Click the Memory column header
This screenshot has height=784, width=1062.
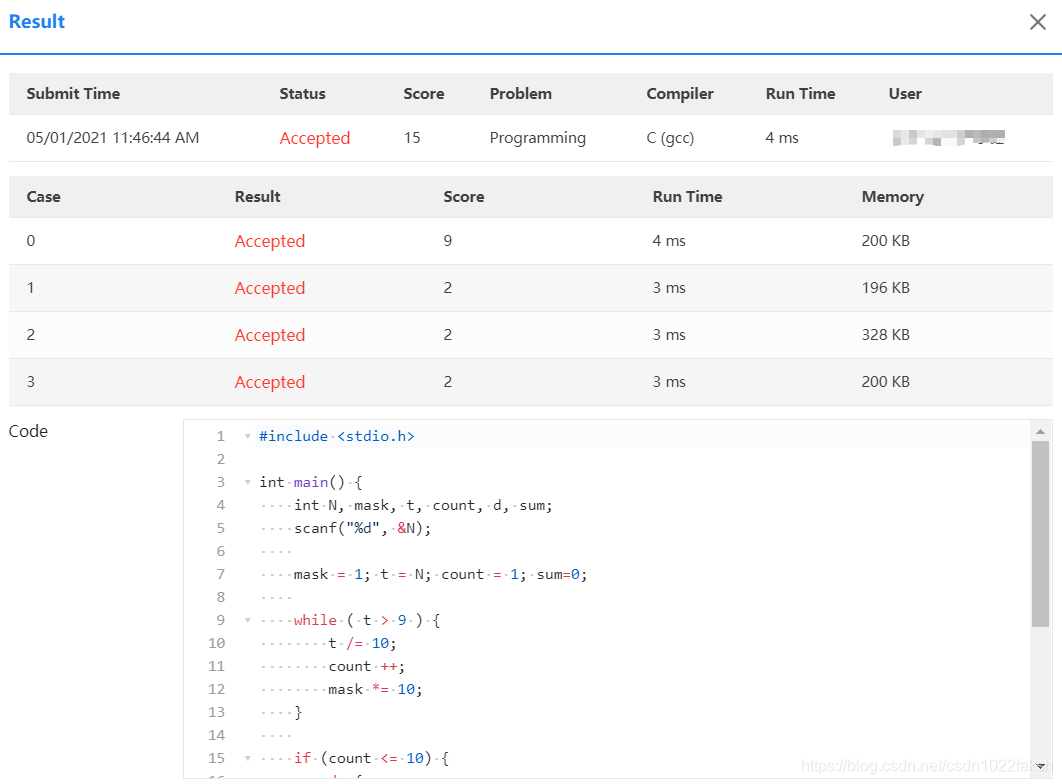(x=892, y=196)
